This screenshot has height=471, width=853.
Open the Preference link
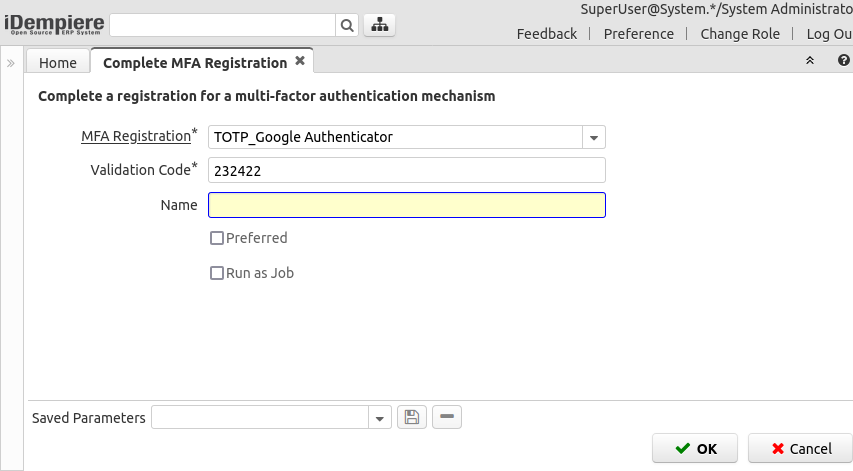point(639,34)
